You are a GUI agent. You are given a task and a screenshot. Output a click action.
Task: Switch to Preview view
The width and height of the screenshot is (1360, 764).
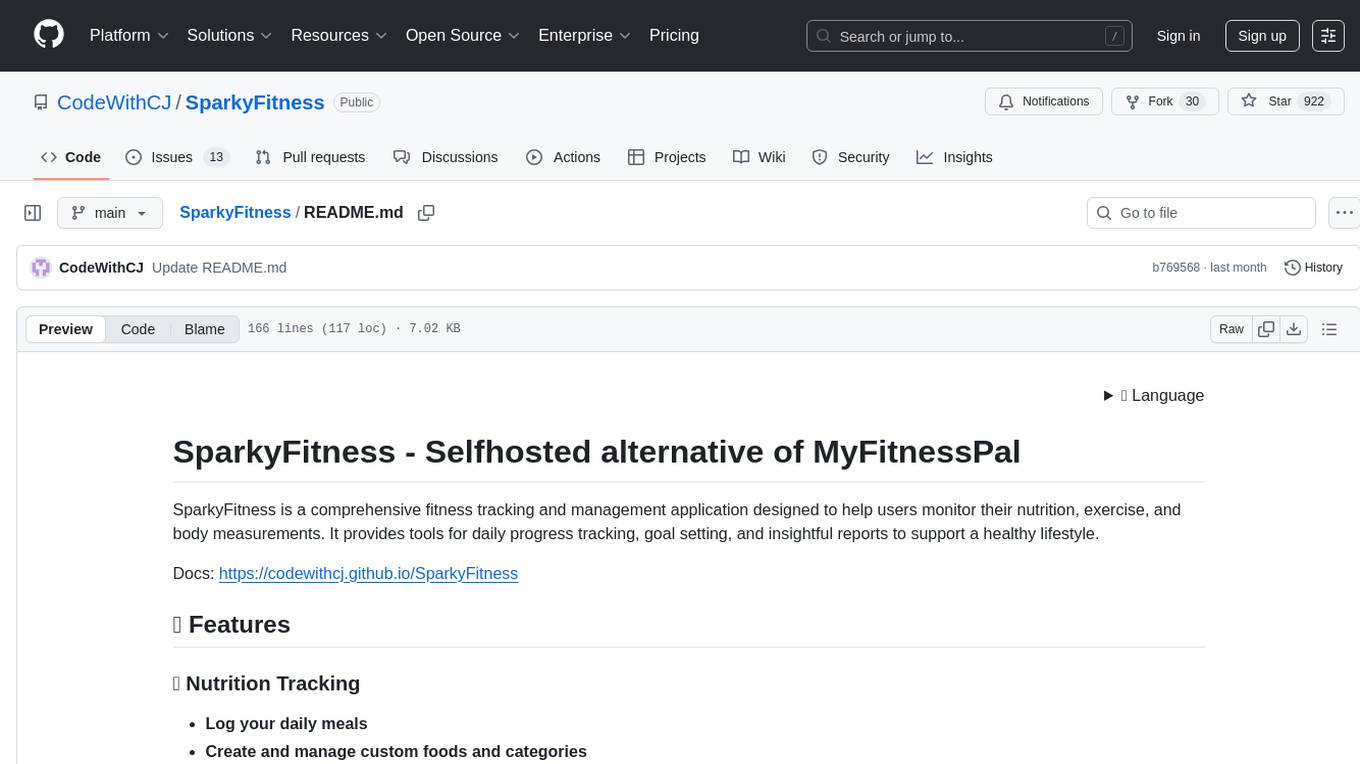coord(66,329)
